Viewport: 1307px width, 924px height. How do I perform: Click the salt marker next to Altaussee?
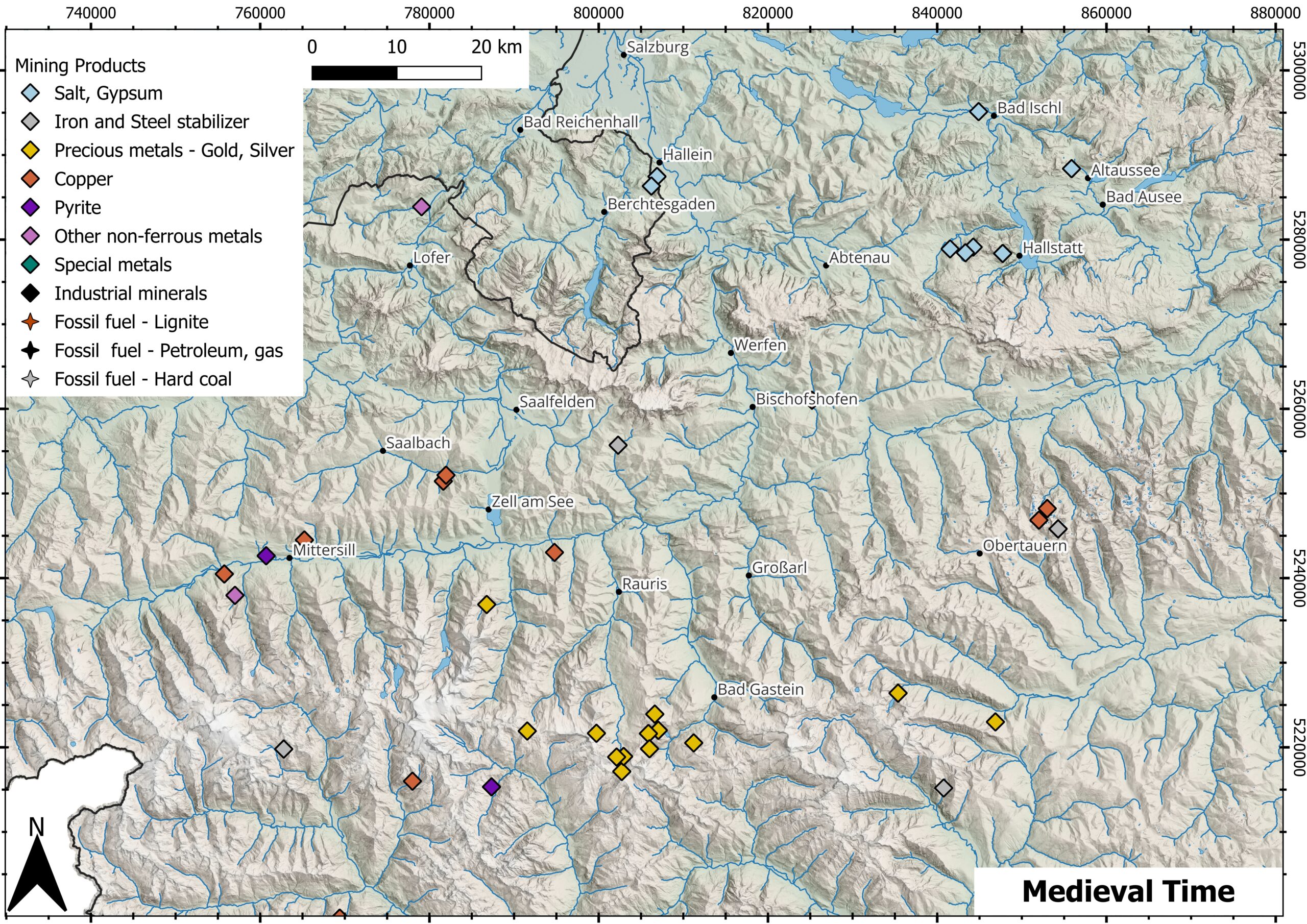1071,168
